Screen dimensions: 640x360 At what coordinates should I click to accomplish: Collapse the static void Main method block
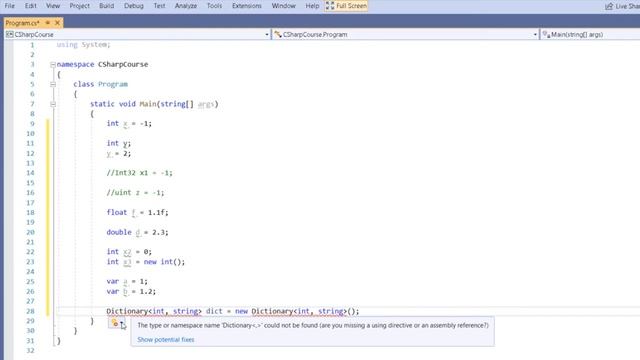tap(53, 104)
